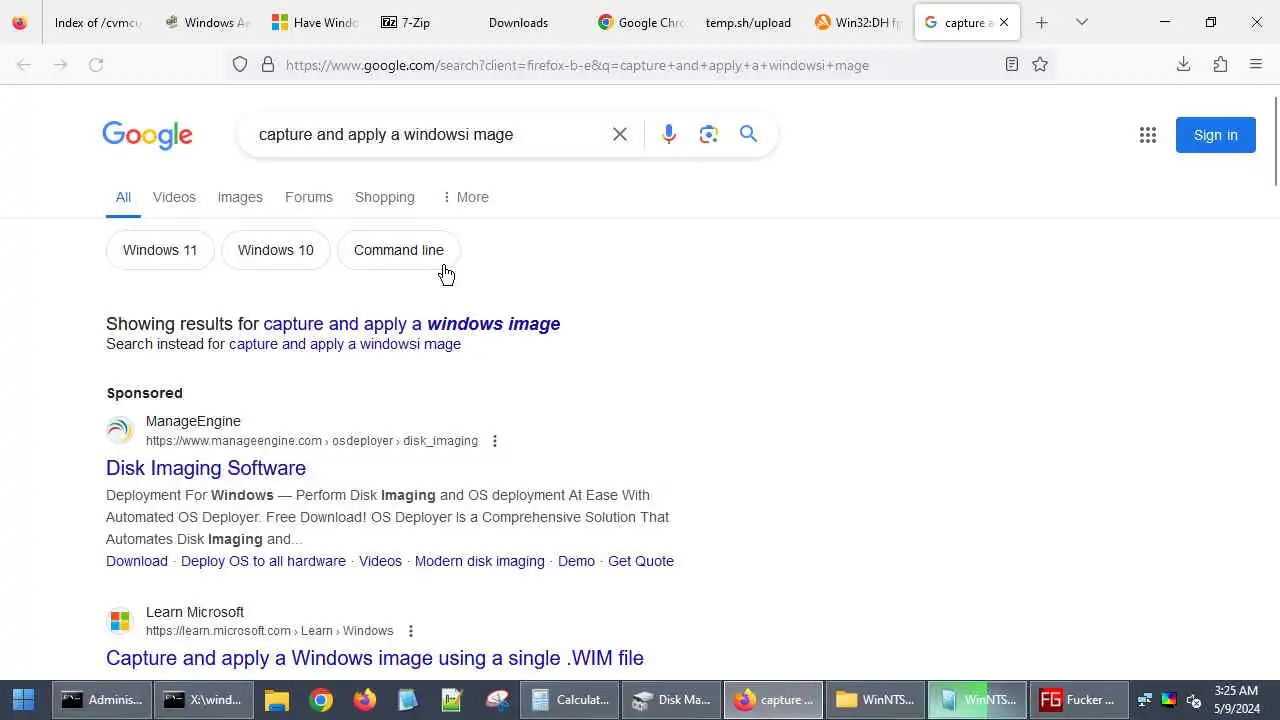Open pinned Firefox taskbar icon

click(x=365, y=700)
